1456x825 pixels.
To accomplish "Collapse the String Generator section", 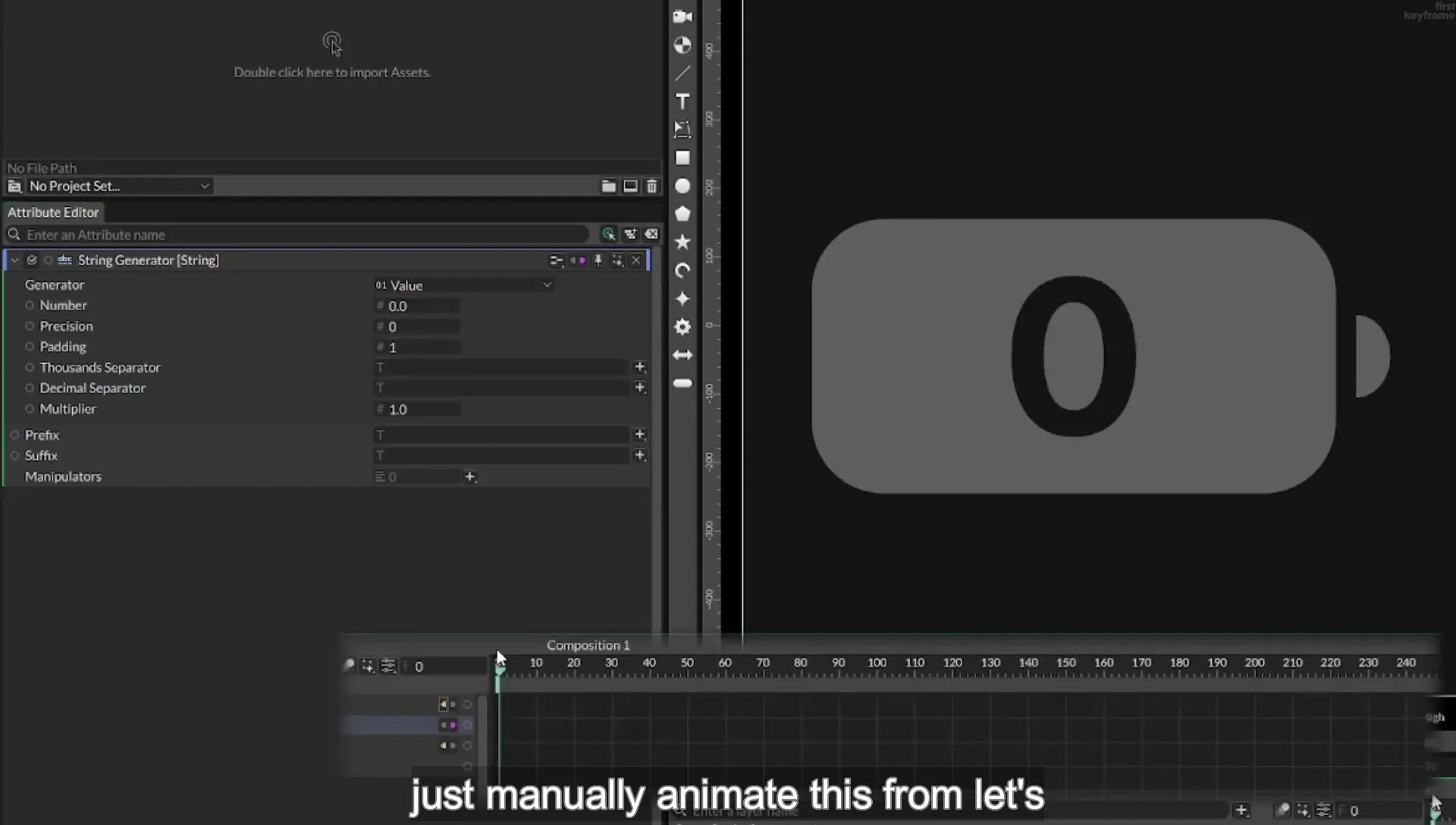I will (14, 260).
